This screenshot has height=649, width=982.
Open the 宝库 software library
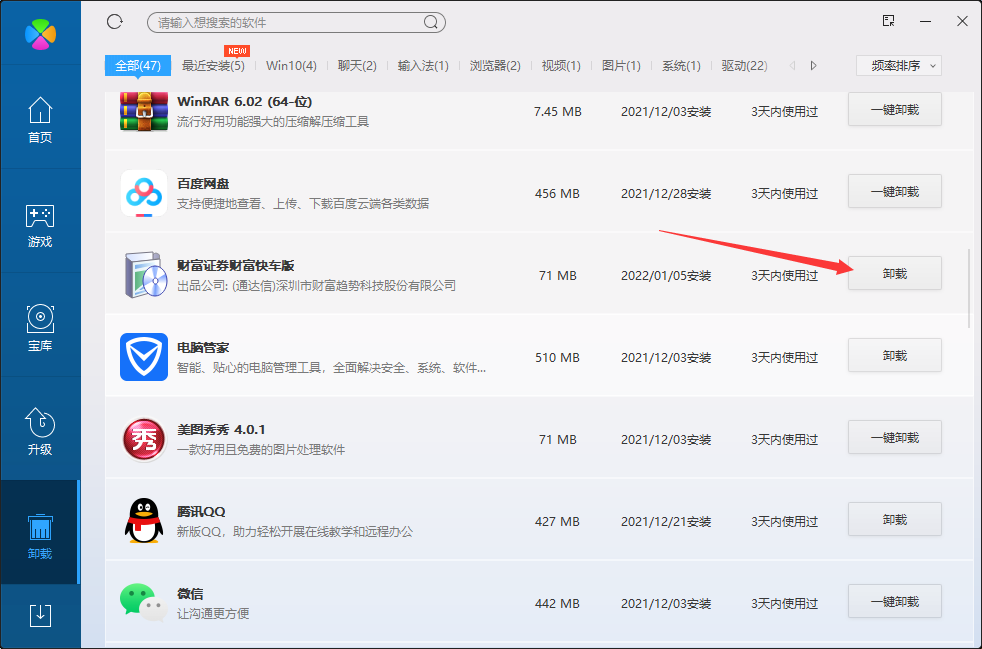tap(40, 328)
